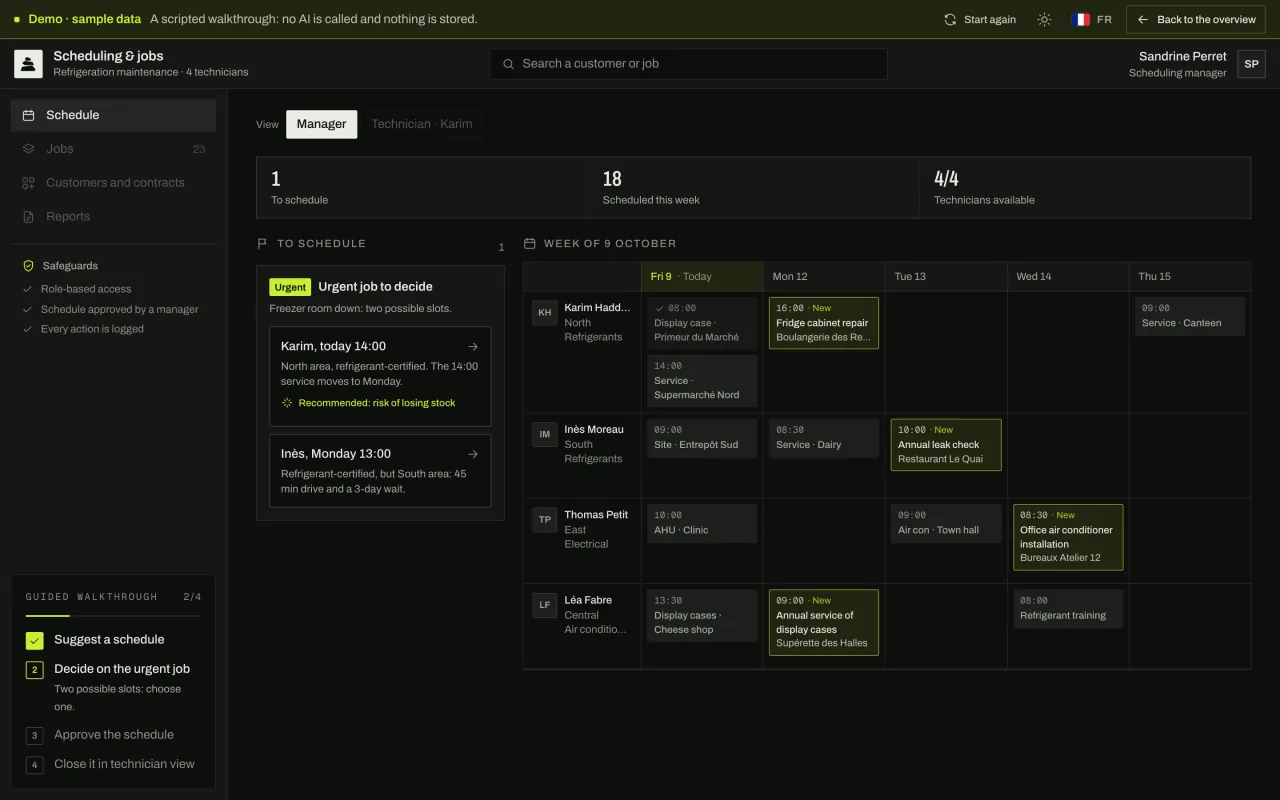The height and width of the screenshot is (800, 1280).
Task: Click the Schedule calendar icon in sidebar
Action: [x=29, y=115]
